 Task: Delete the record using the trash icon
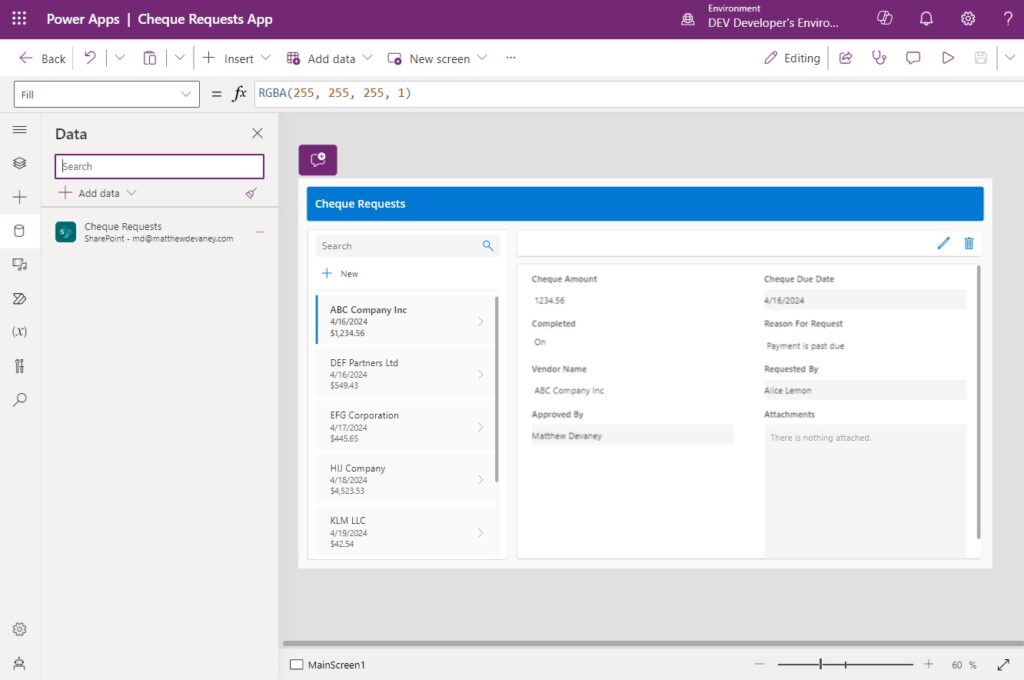click(968, 243)
